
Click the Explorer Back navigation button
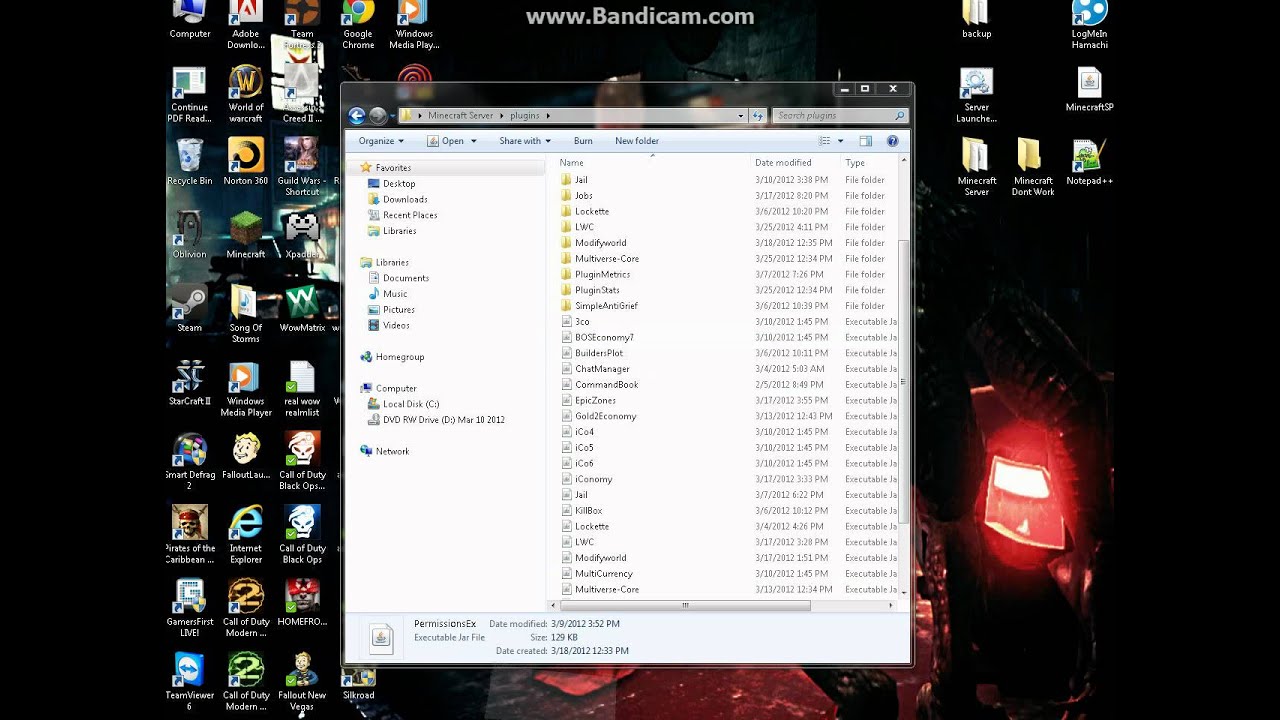tap(357, 116)
